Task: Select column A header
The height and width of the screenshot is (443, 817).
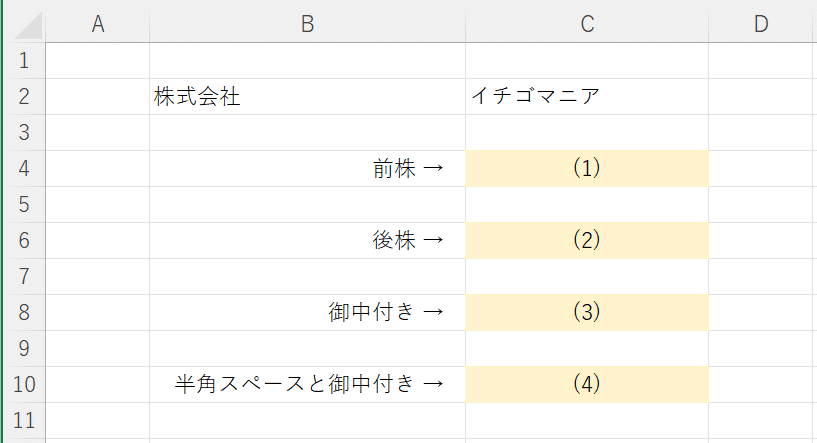Action: point(98,24)
